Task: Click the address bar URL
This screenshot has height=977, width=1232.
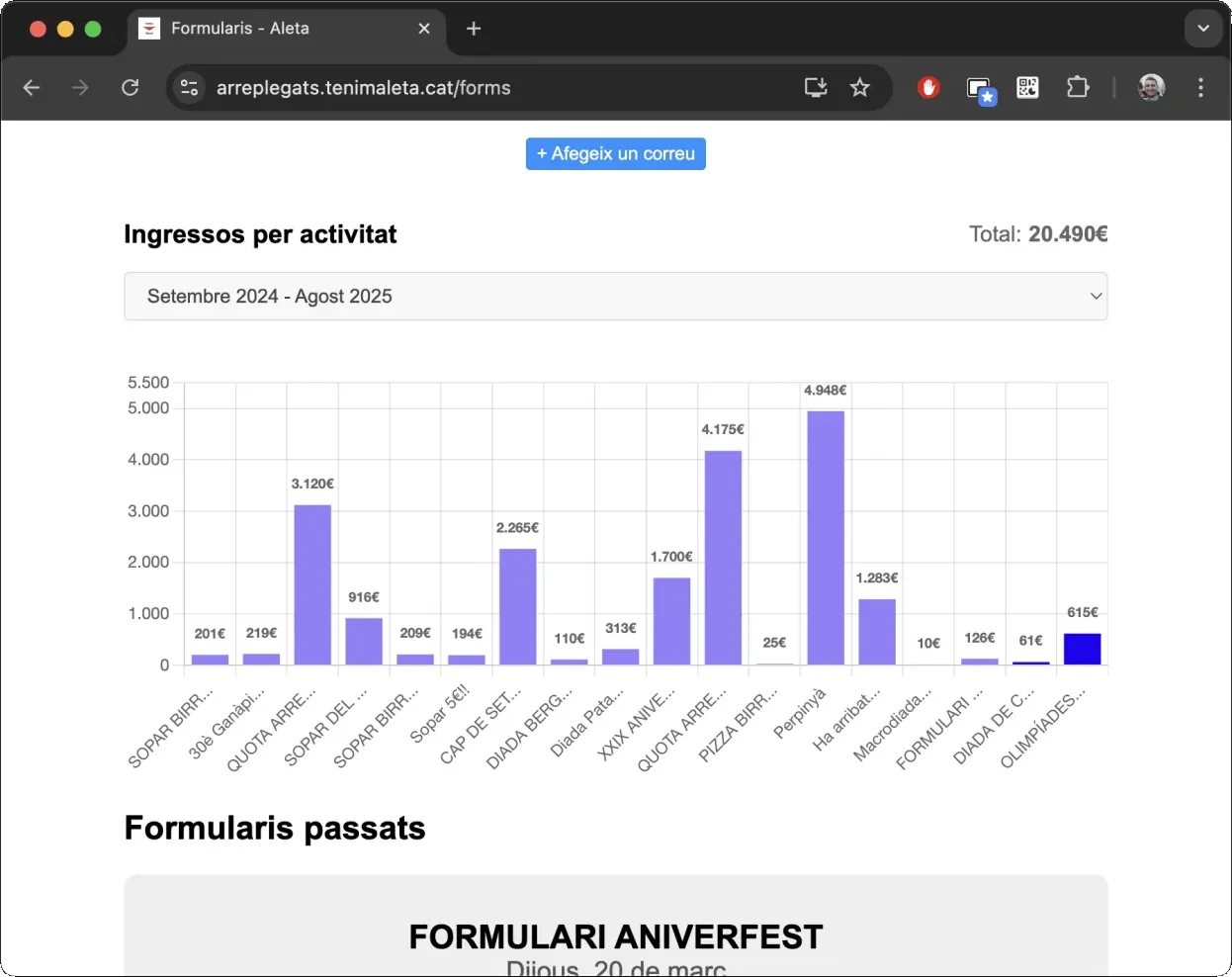Action: [364, 88]
